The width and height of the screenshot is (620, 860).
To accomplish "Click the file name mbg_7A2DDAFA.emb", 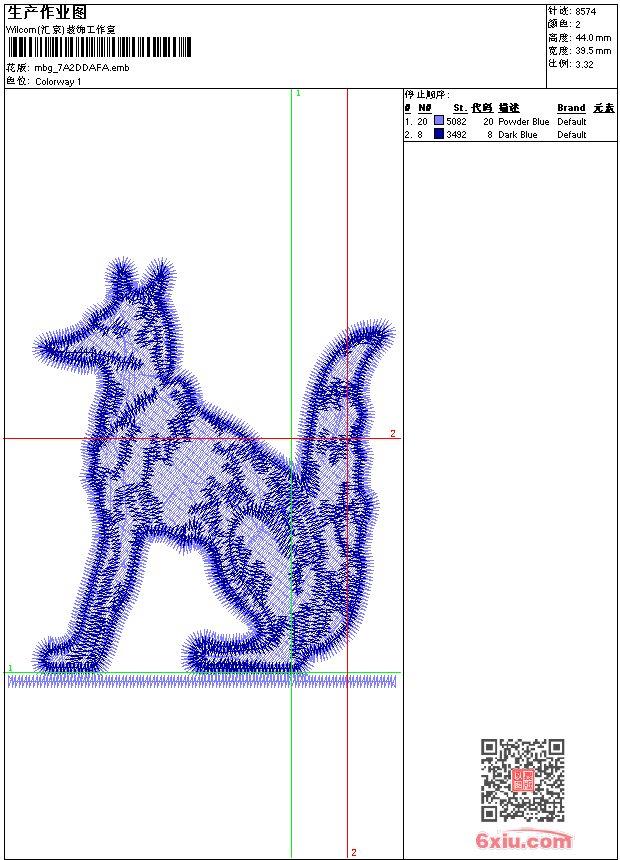I will click(82, 68).
